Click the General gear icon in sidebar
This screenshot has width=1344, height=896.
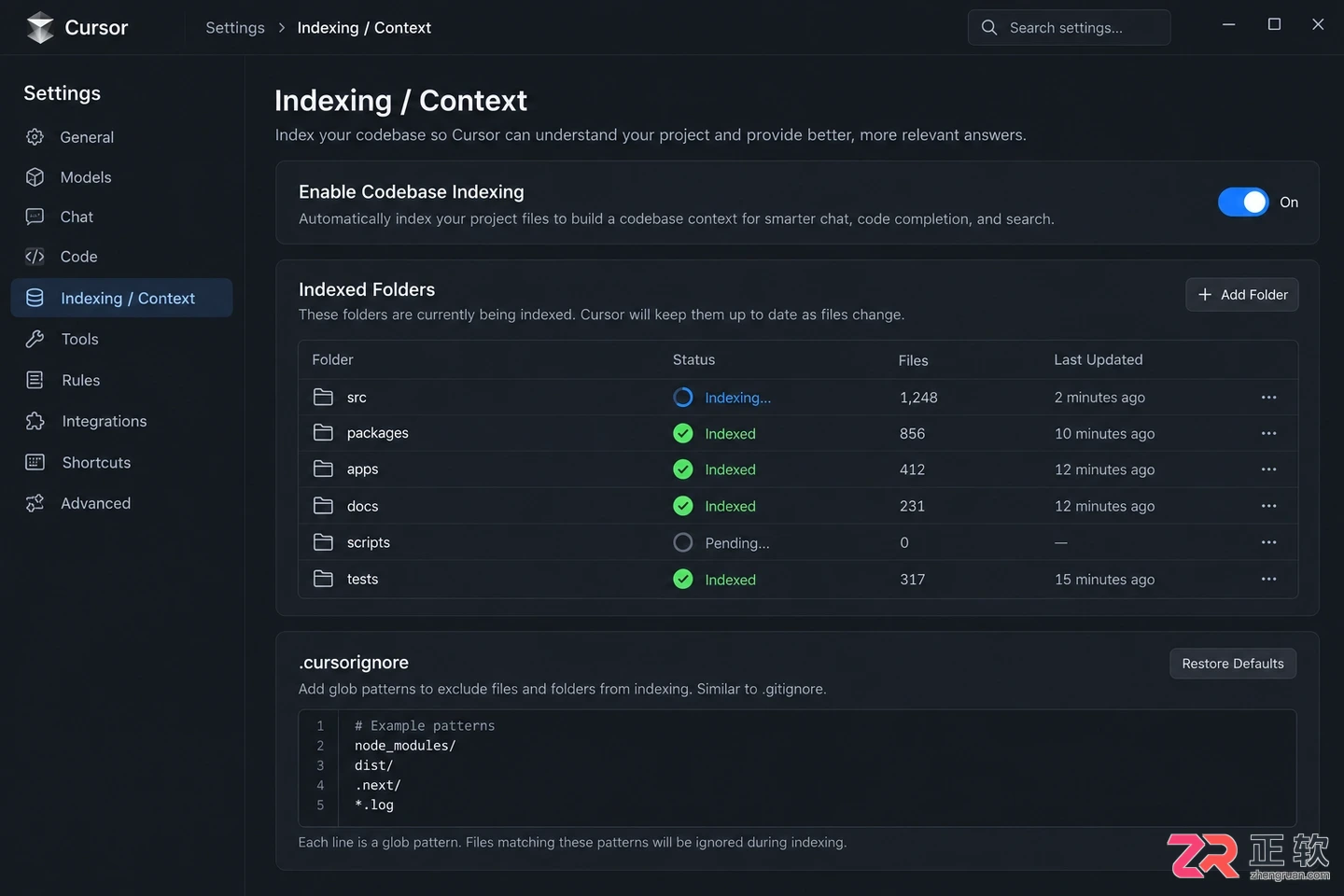tap(35, 137)
